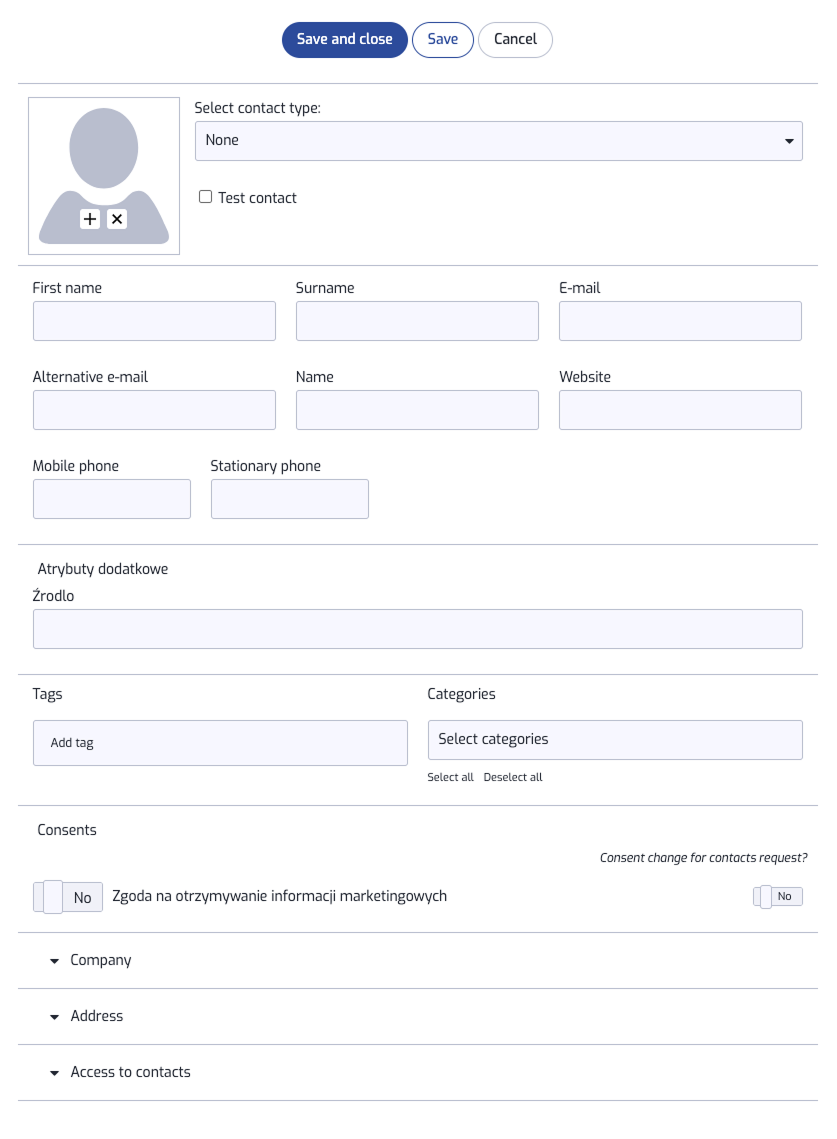This screenshot has width=837, height=1139.
Task: Focus the Surname input field
Action: click(417, 321)
